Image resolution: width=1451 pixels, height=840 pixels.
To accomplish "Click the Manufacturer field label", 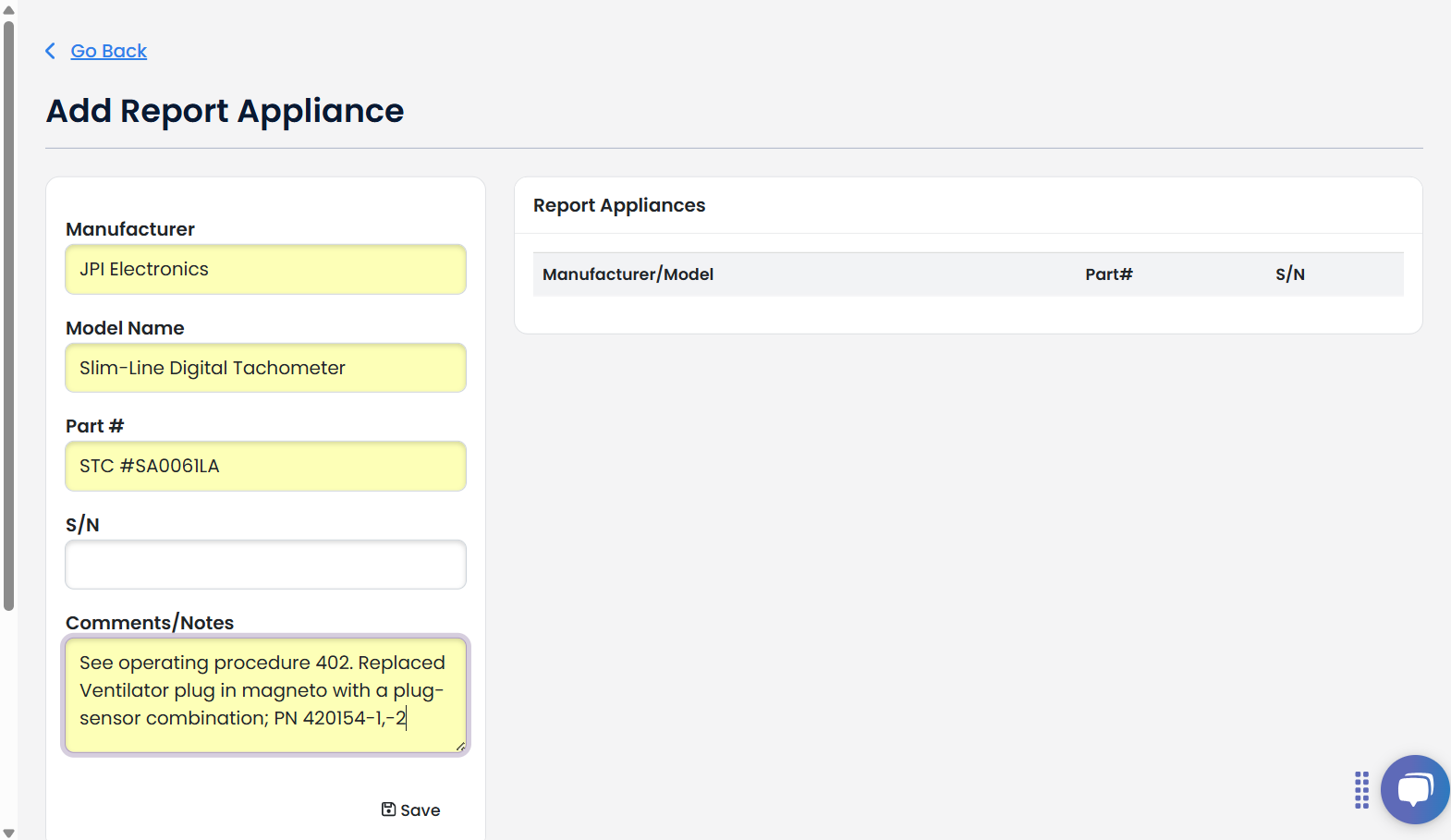I will [130, 229].
